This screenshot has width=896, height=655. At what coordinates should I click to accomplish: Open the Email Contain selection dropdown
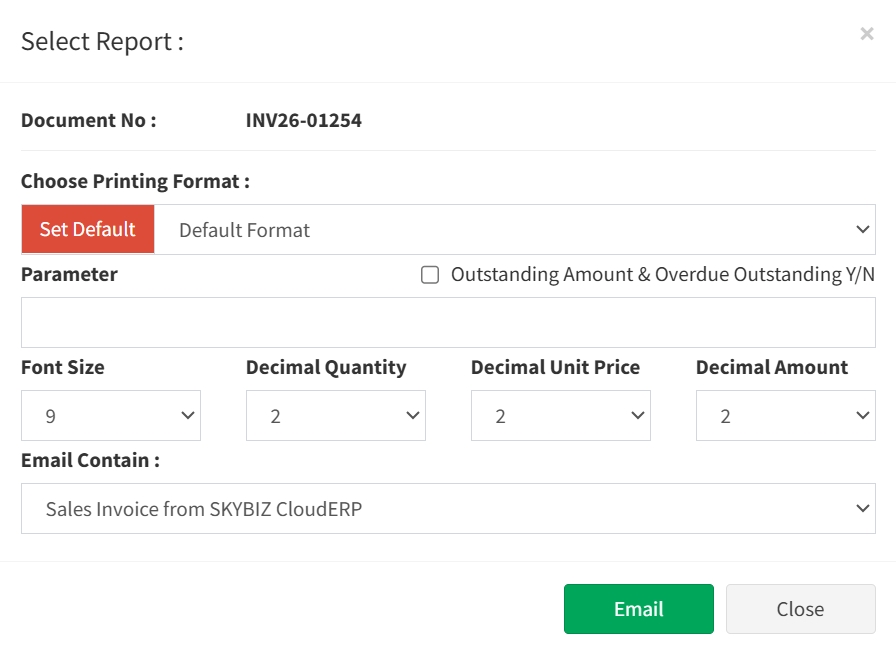tap(448, 509)
